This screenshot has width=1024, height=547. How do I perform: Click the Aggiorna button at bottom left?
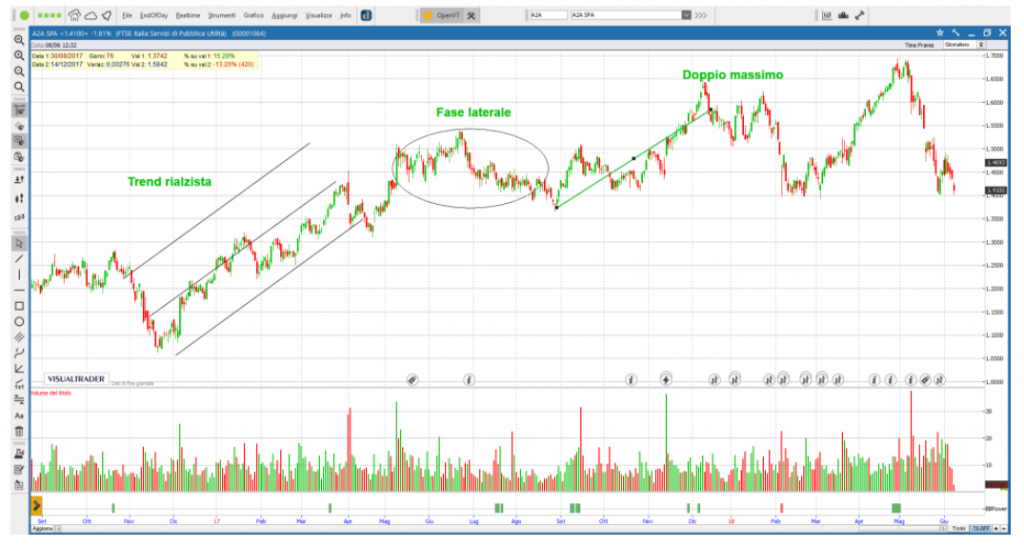tap(42, 528)
